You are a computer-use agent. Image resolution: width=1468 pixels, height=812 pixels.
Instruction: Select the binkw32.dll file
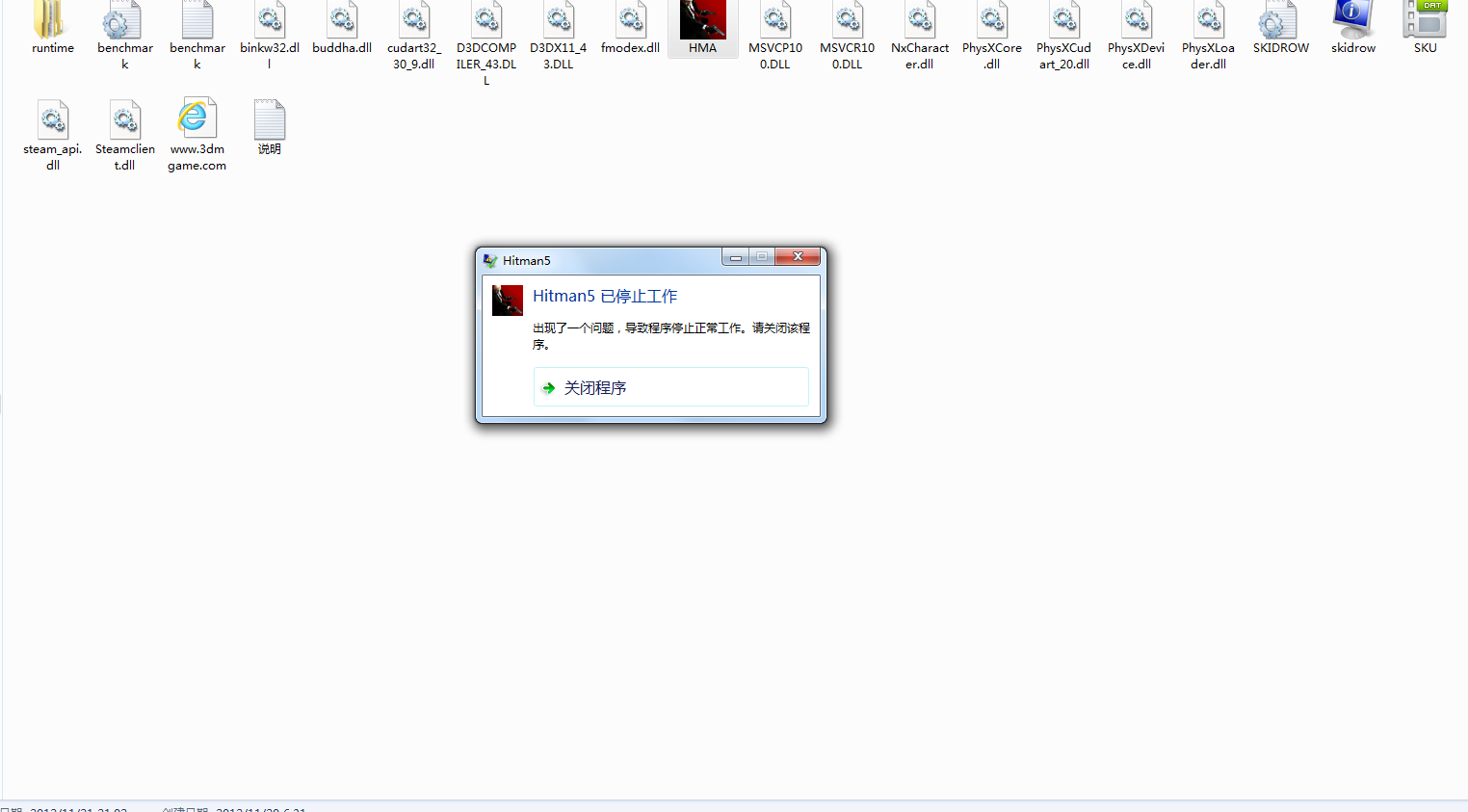coord(270,21)
